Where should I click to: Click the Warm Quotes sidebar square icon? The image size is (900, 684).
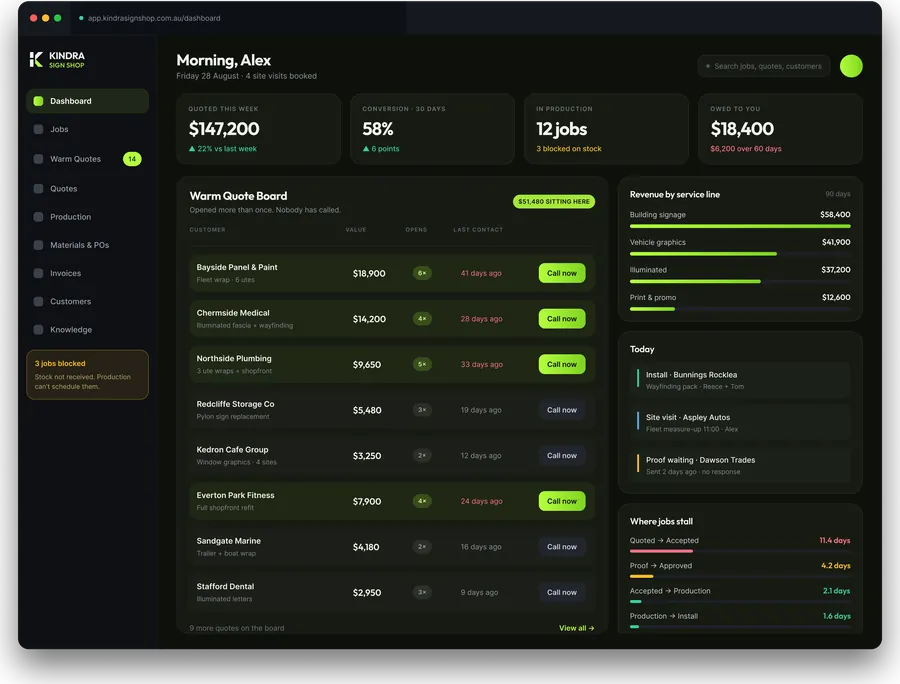[38, 159]
